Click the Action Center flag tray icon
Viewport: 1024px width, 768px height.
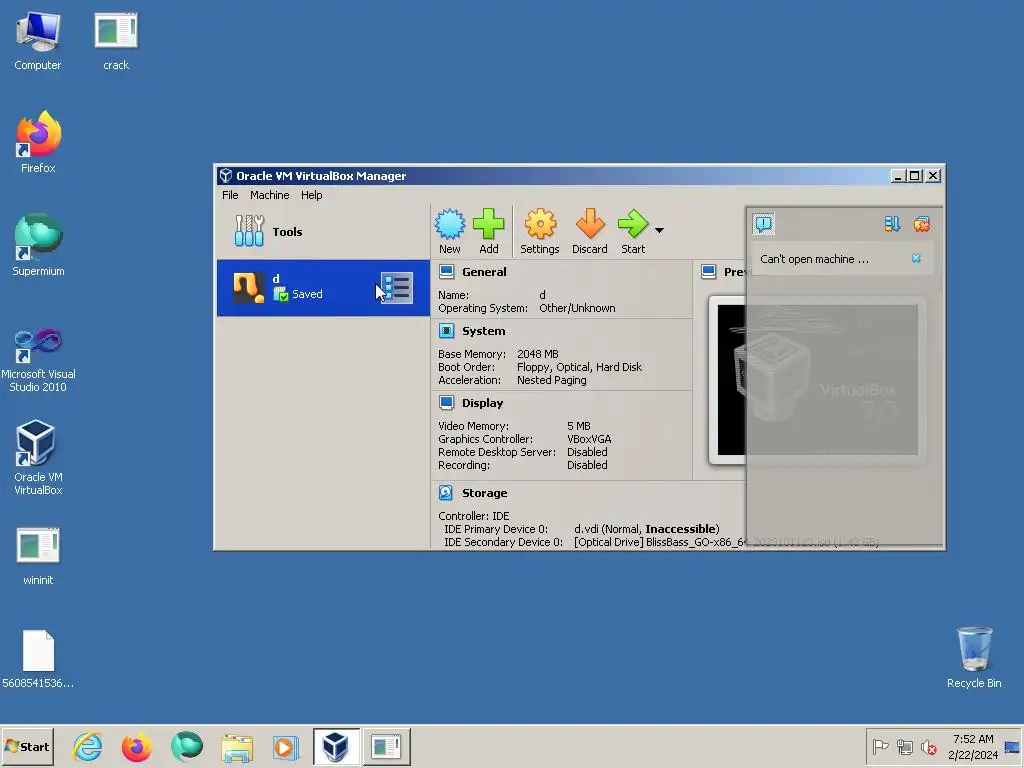point(880,746)
